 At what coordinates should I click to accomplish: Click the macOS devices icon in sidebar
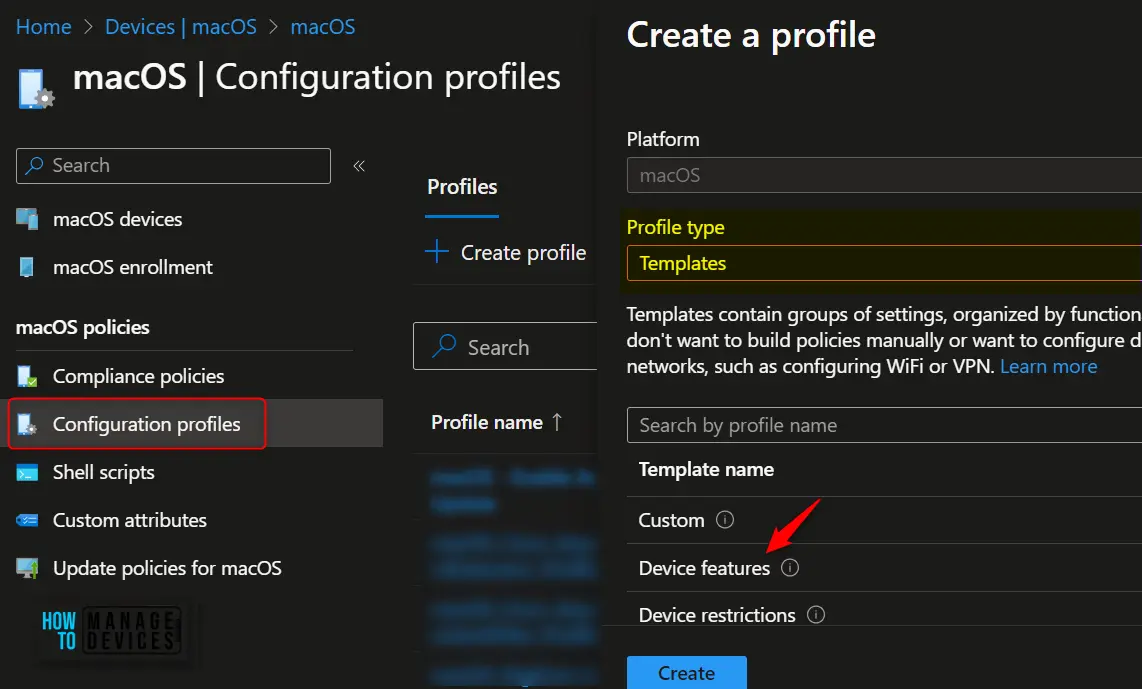27,218
